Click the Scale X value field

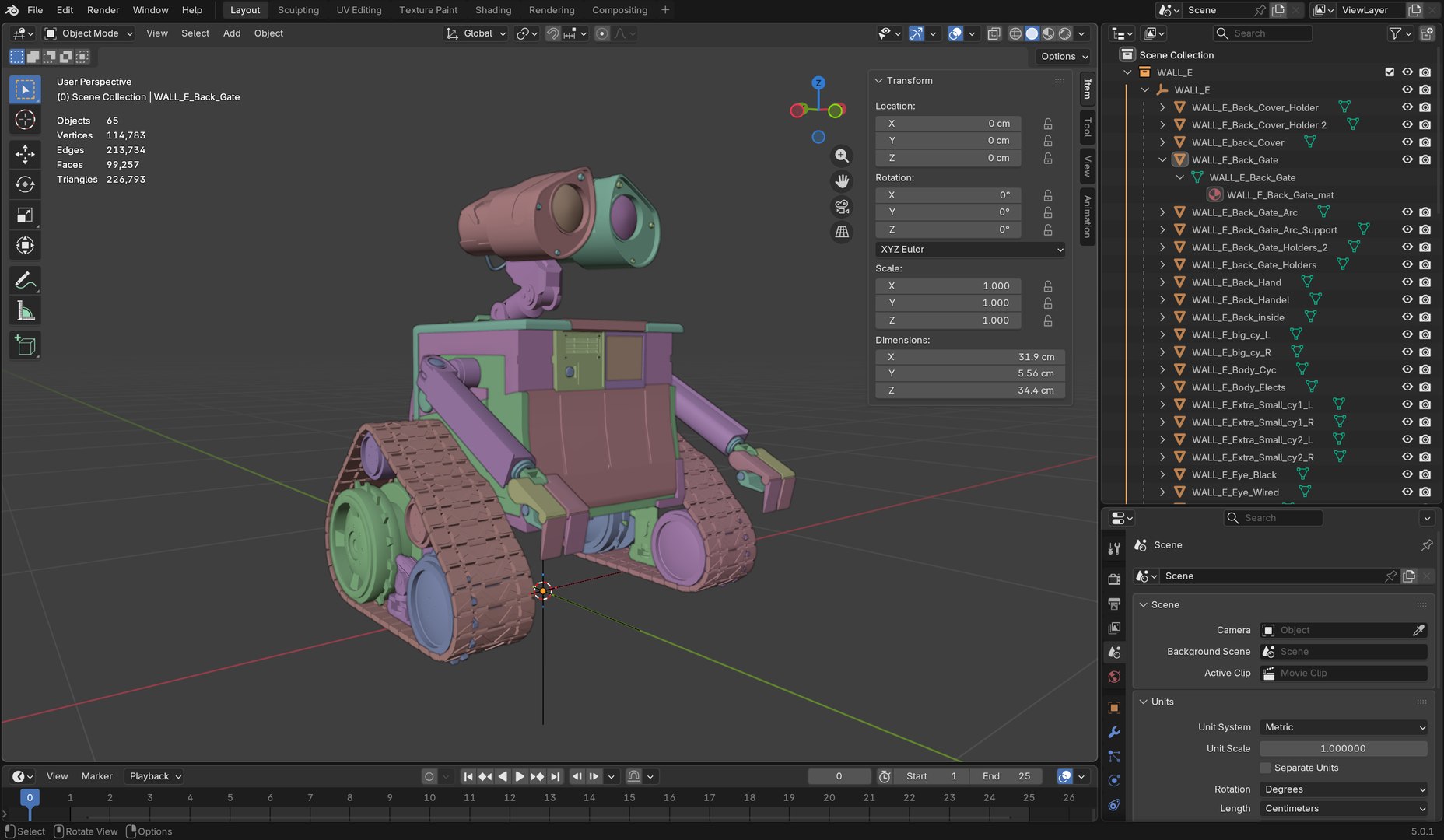click(x=948, y=286)
